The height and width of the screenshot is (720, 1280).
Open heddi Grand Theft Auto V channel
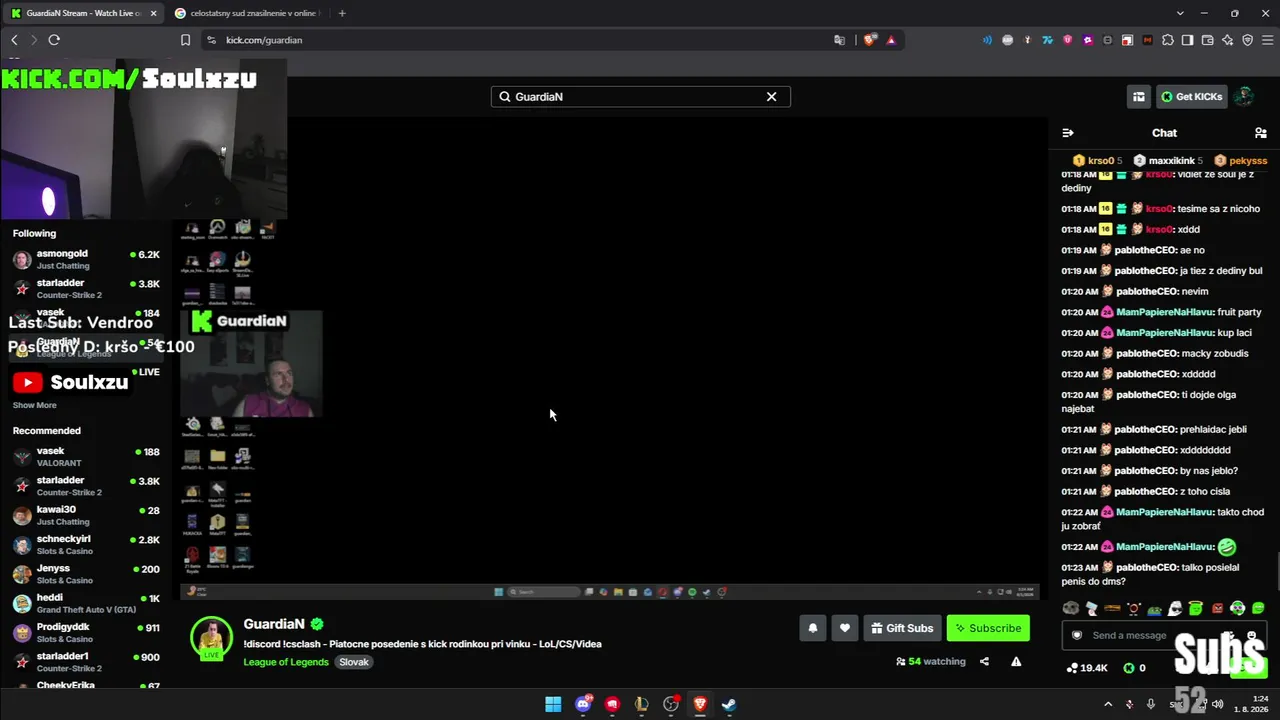click(86, 604)
